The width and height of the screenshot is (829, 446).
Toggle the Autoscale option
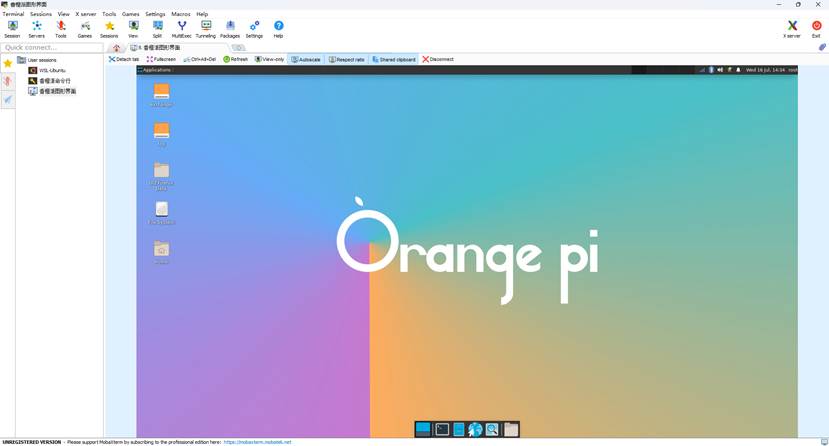[306, 59]
